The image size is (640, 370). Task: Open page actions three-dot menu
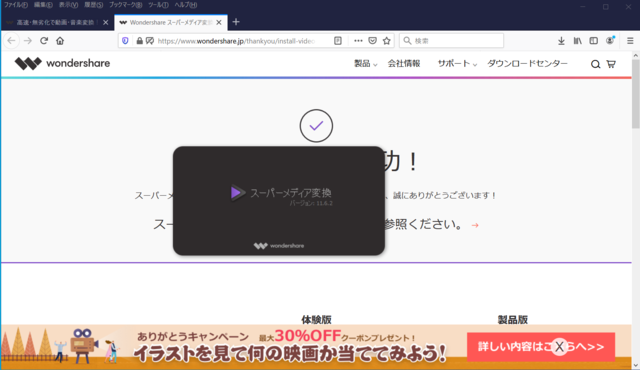(x=358, y=41)
